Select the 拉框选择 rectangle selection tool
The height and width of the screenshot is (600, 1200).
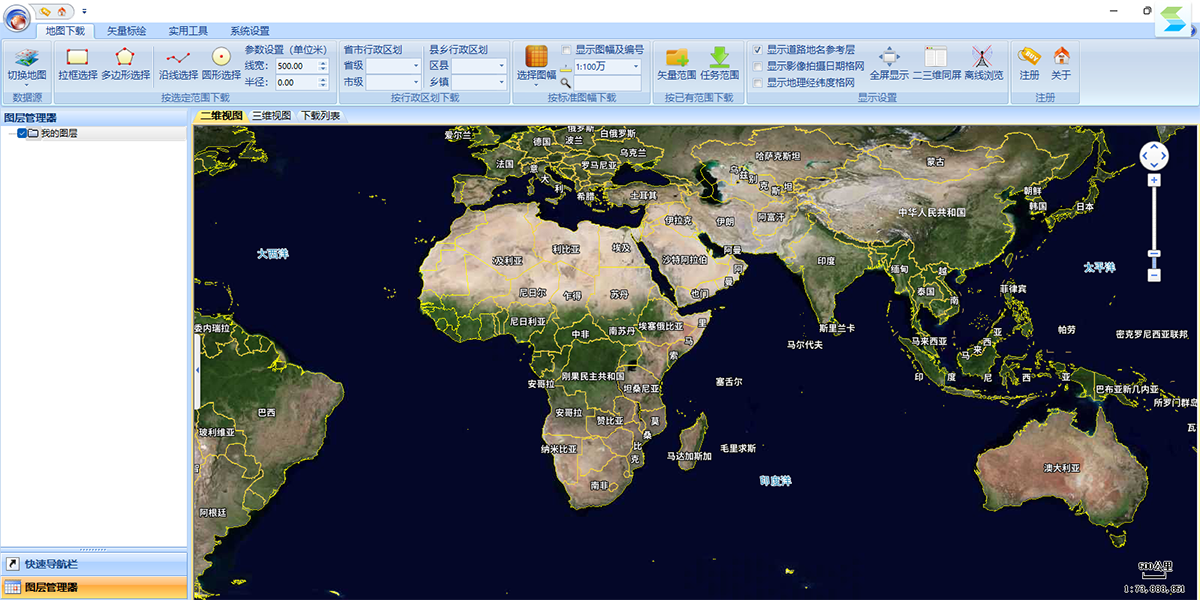coord(77,63)
